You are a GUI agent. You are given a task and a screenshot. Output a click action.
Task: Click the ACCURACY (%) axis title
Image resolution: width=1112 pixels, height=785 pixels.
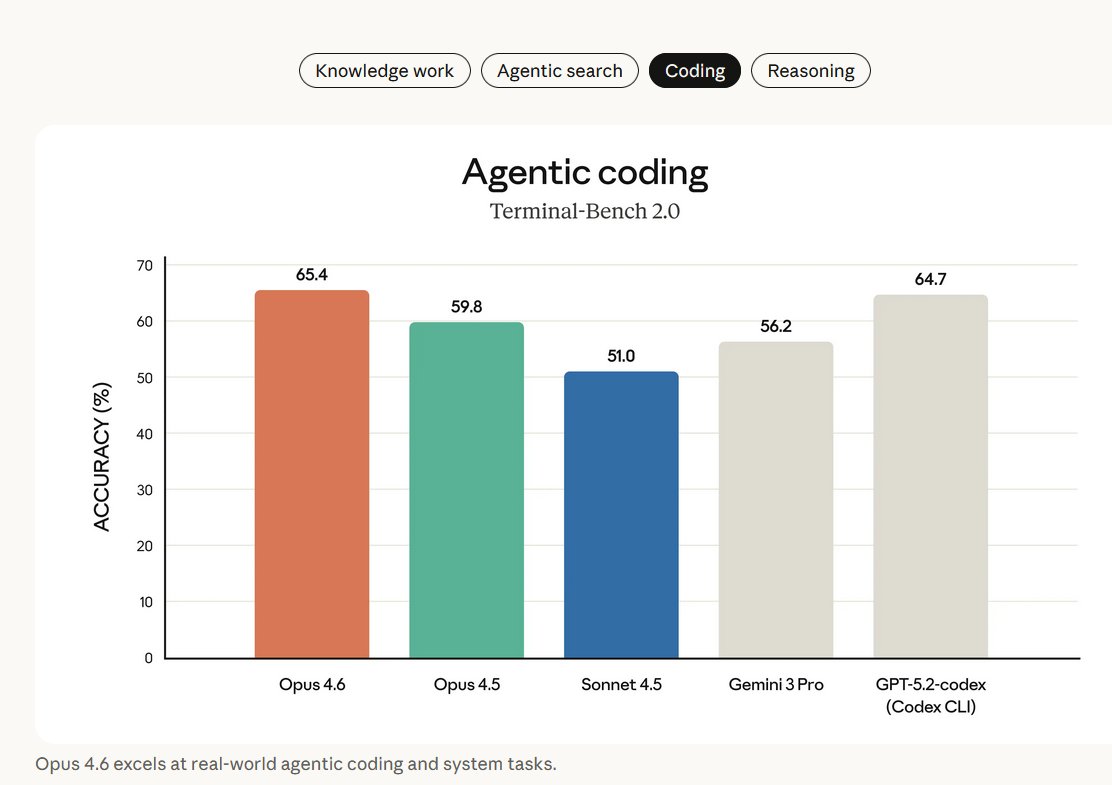[102, 458]
